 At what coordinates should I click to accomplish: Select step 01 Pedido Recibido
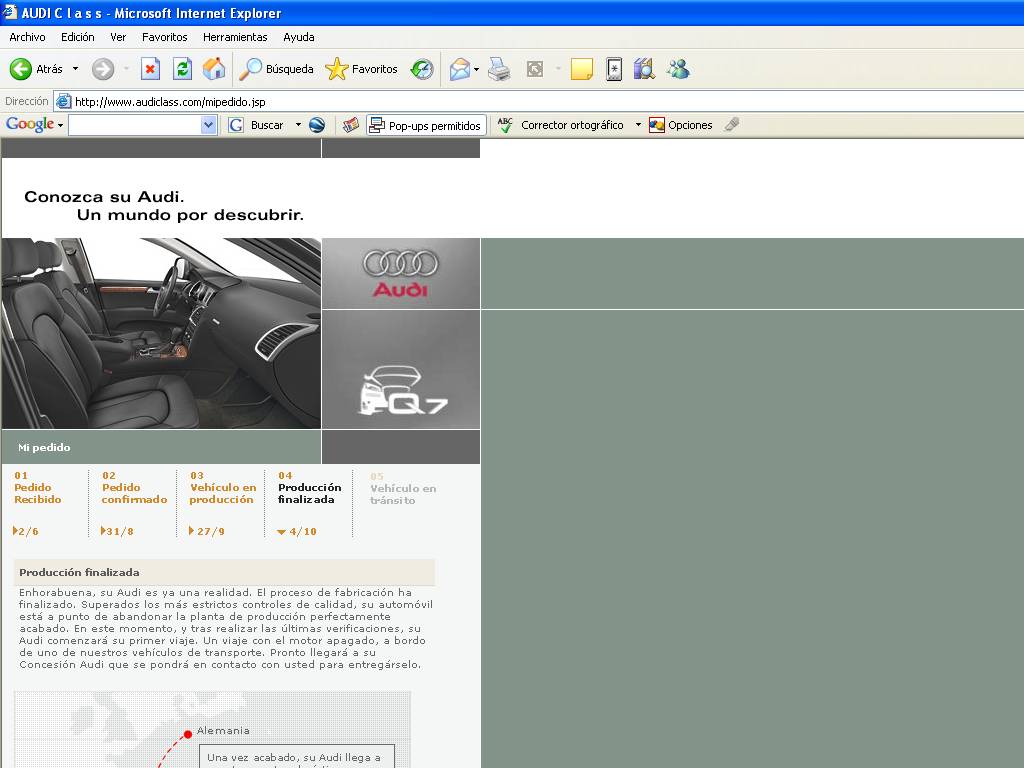38,488
